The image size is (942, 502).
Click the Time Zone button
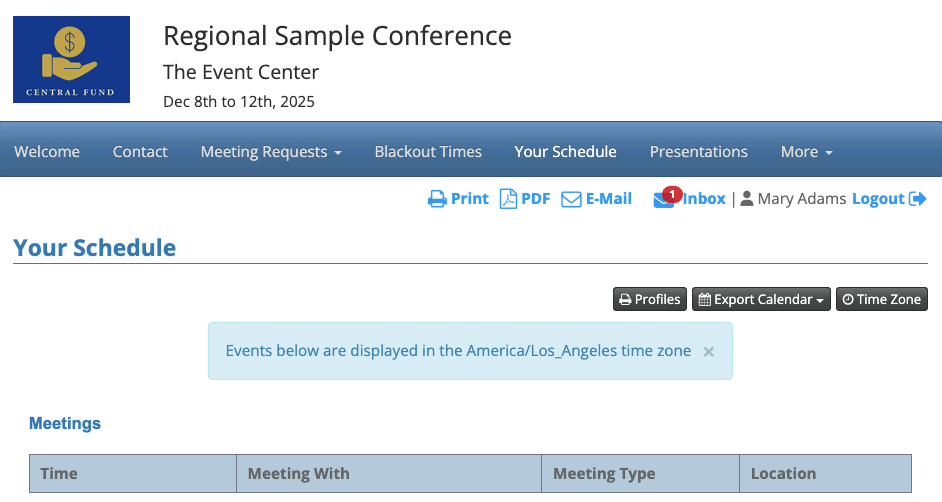881,299
